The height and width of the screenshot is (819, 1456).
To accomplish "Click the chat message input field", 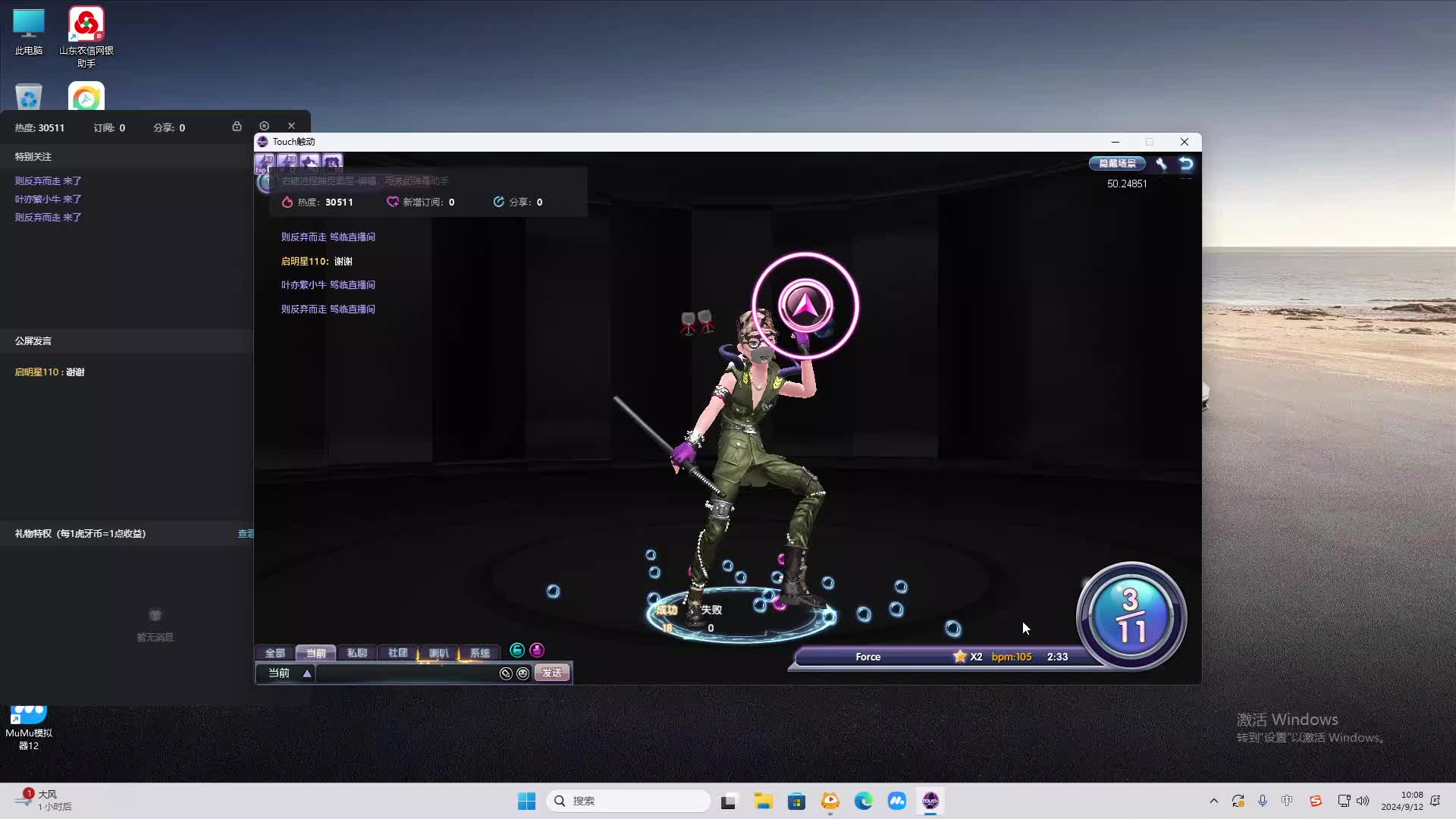I will pyautogui.click(x=406, y=673).
